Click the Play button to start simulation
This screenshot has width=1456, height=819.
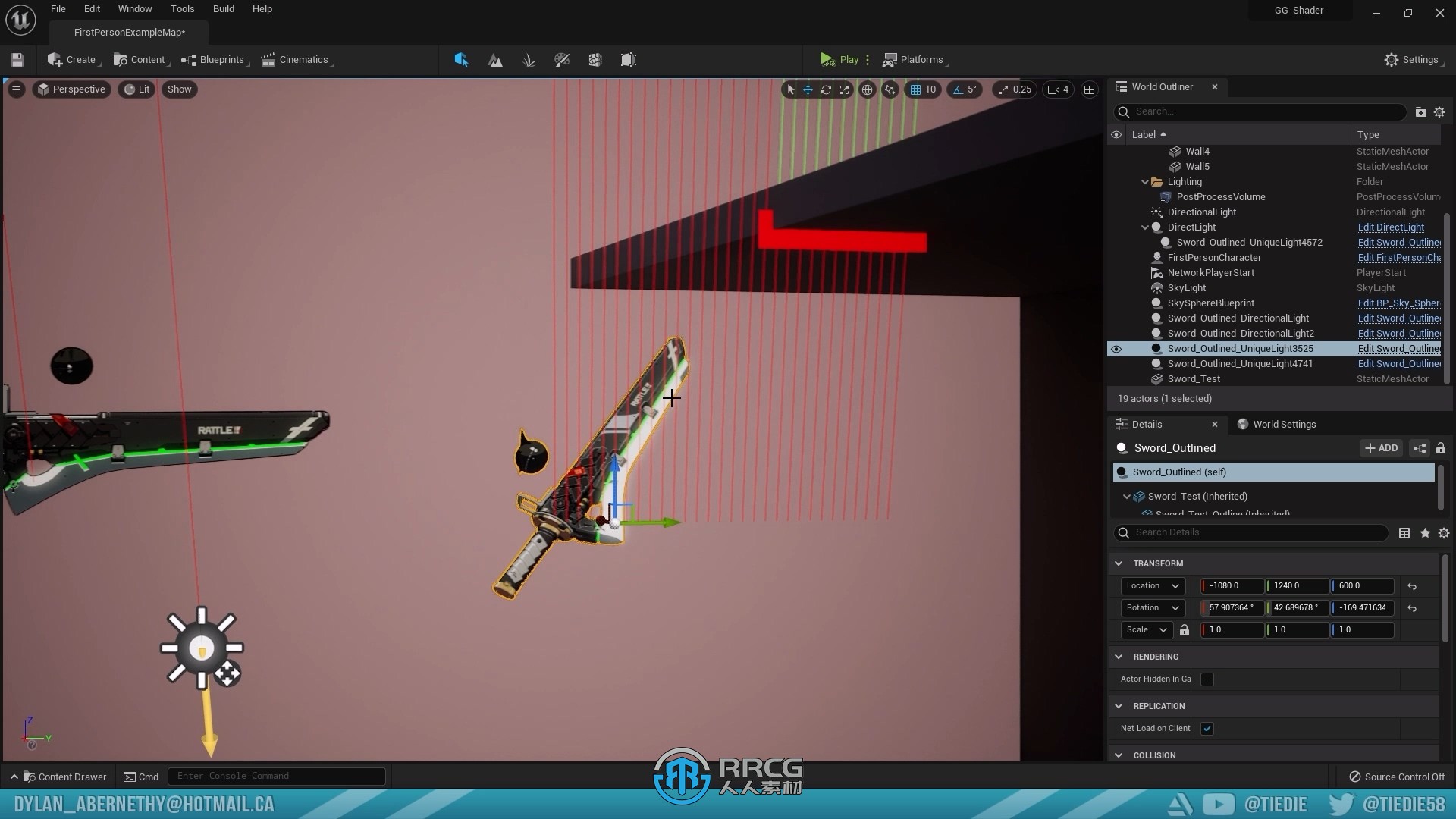[x=840, y=59]
